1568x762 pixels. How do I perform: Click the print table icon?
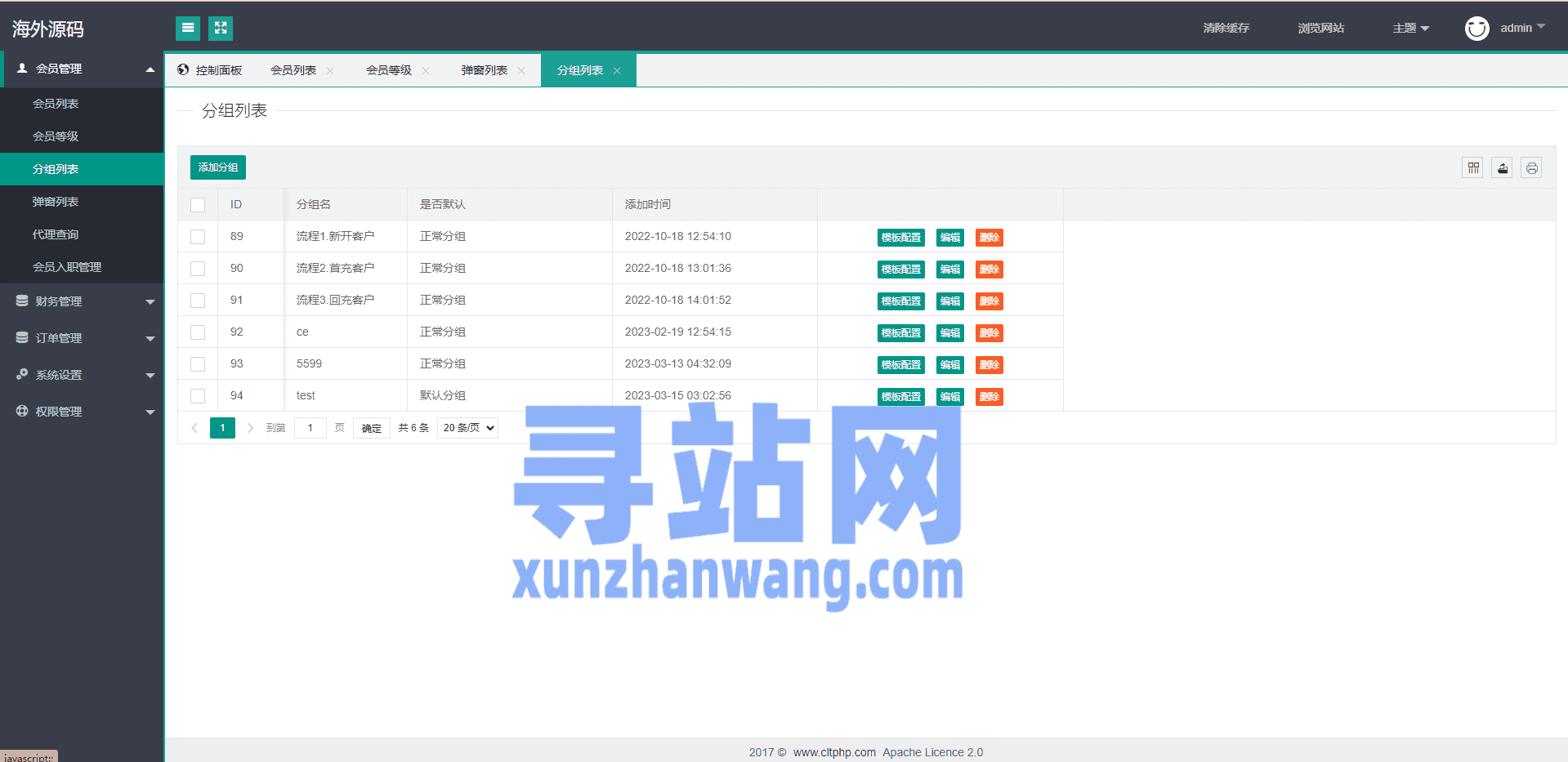(x=1531, y=168)
